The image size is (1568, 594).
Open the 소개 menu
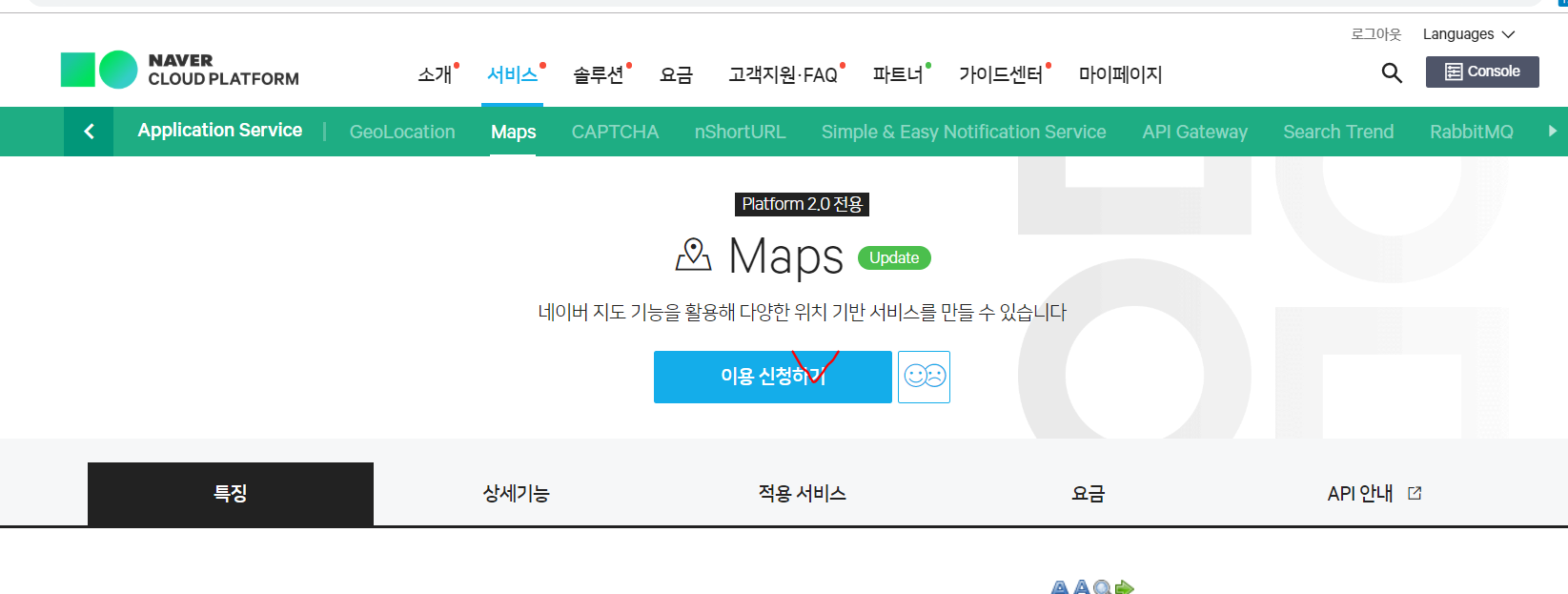[435, 74]
